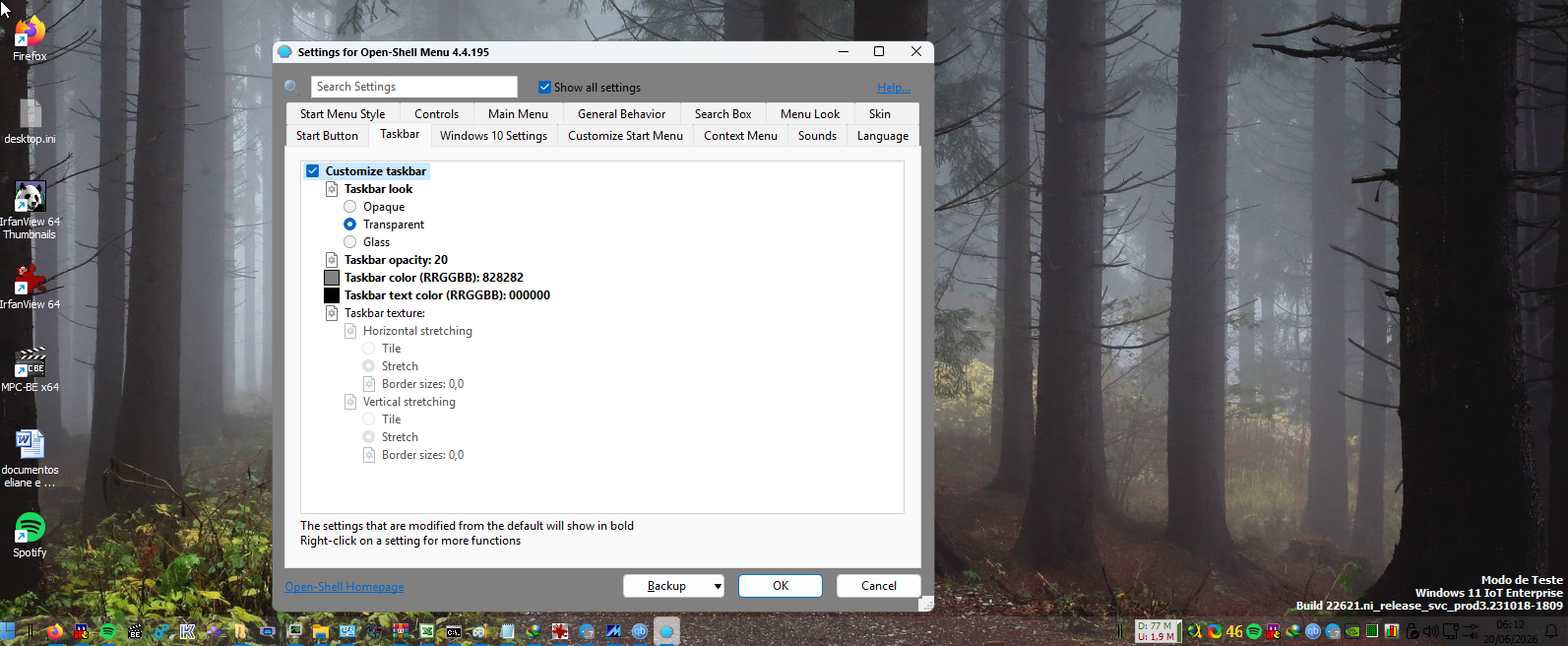Open the Backup dropdown menu
Screen dimensions: 1568x646
673,586
